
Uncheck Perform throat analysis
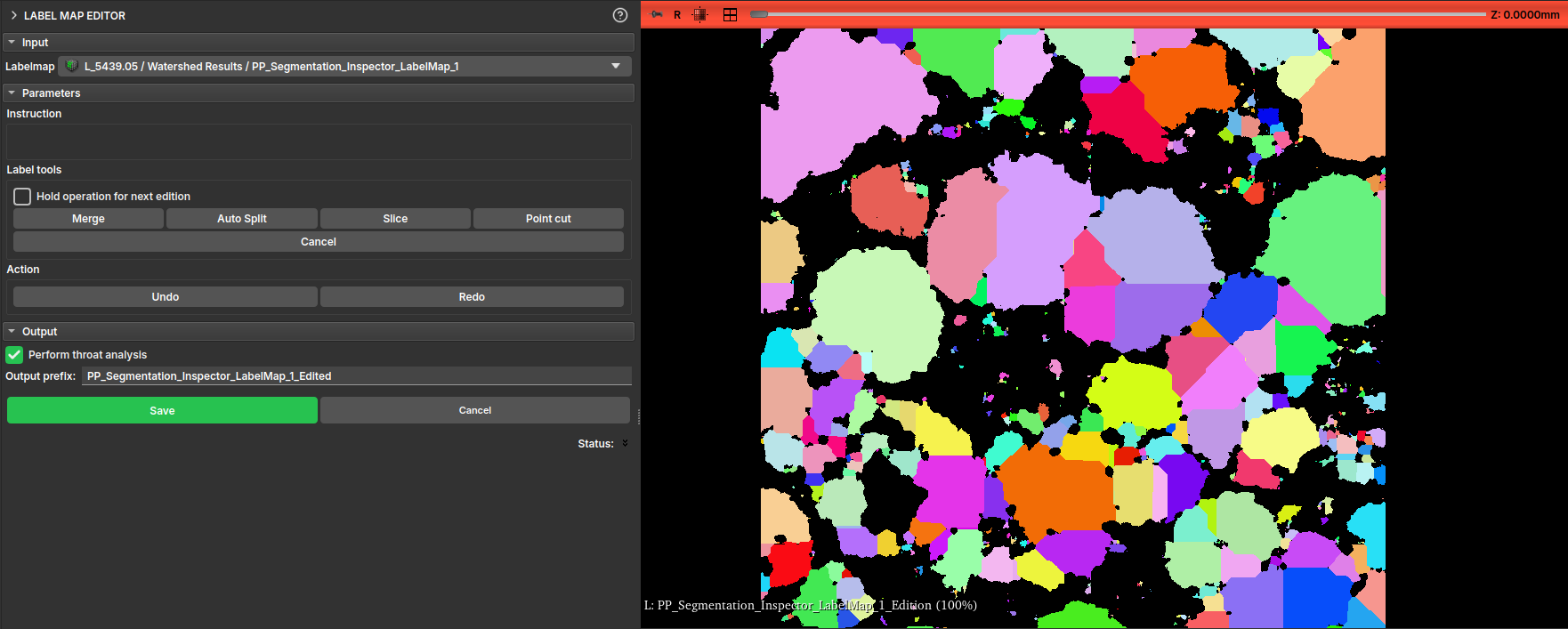click(14, 355)
